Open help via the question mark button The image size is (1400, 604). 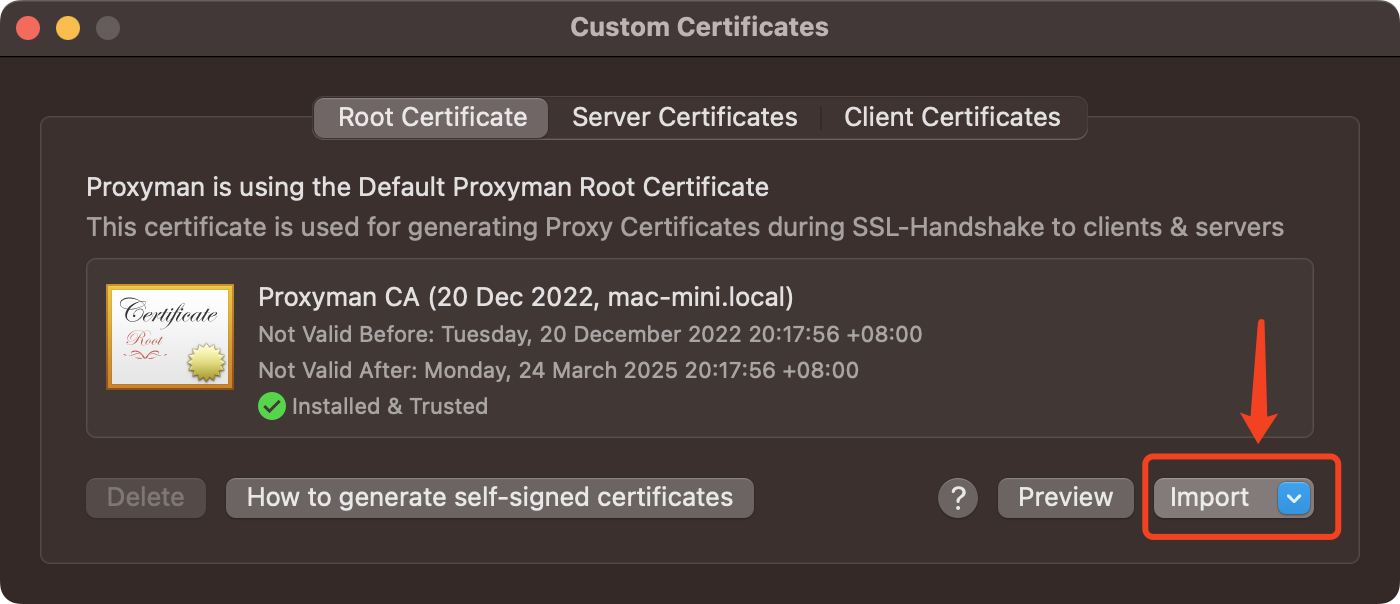[x=957, y=497]
